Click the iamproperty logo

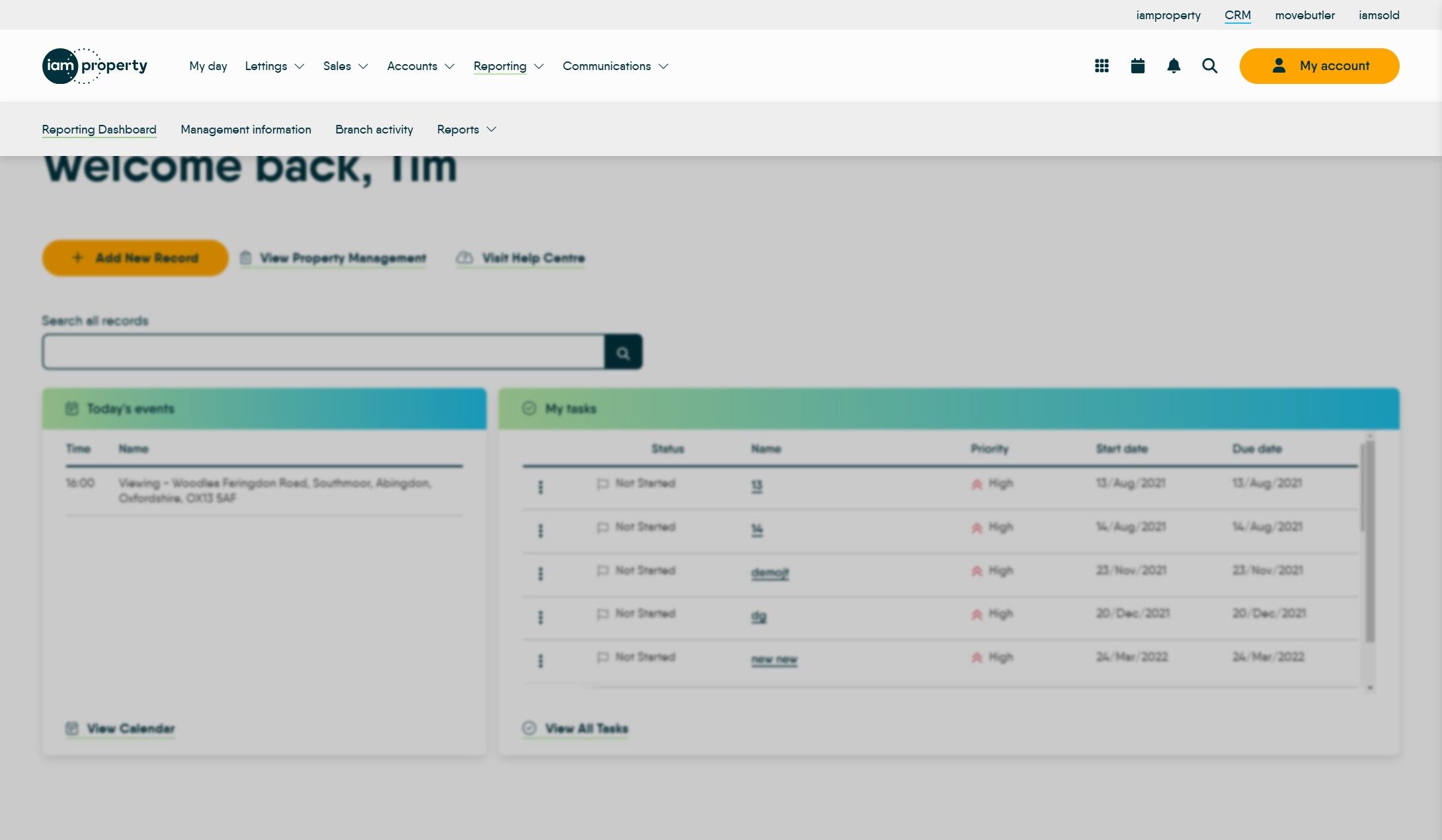coord(95,66)
